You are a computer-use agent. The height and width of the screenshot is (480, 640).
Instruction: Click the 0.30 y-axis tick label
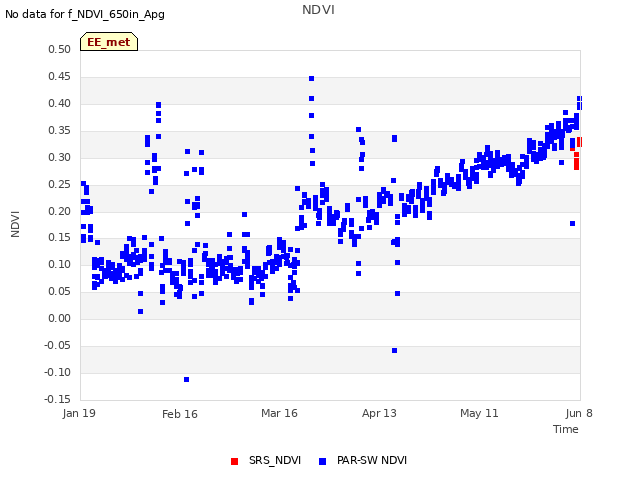[59, 157]
